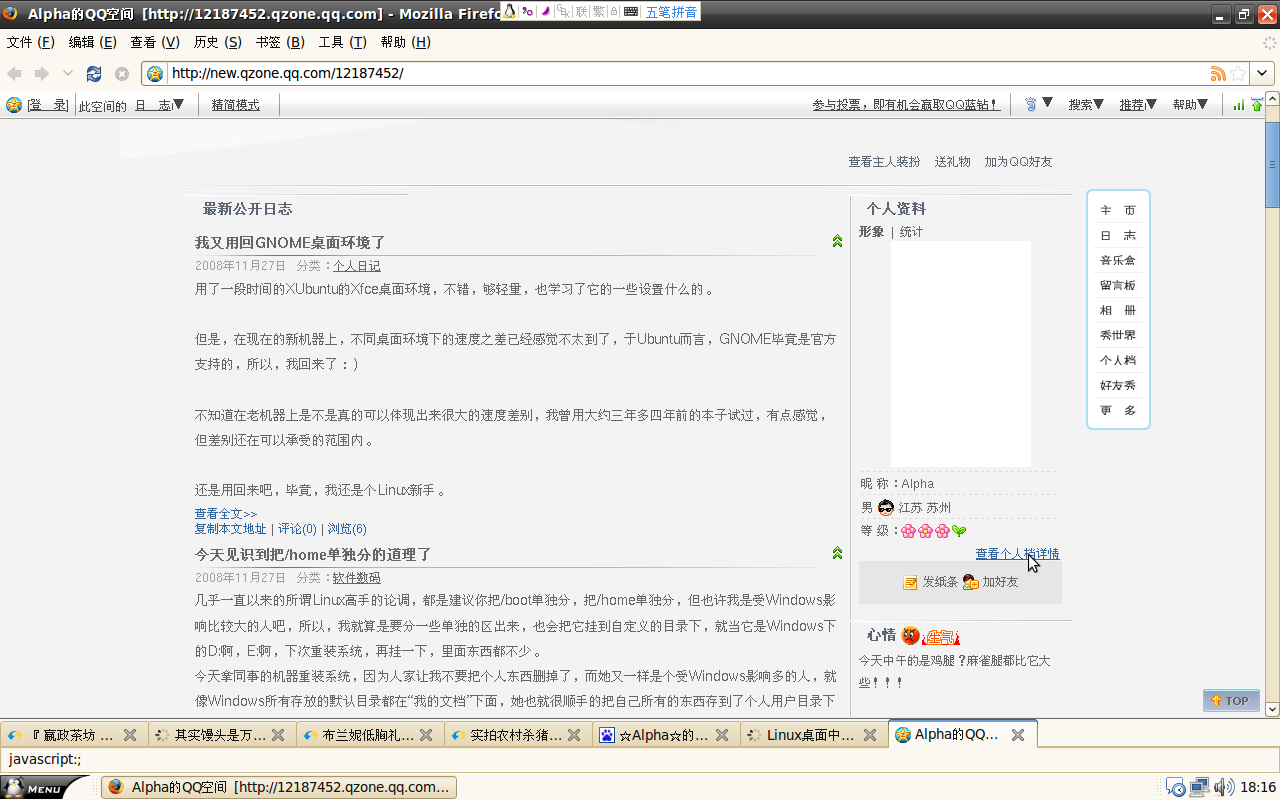
Task: Open the 查看 (V) menu
Action: 155,42
